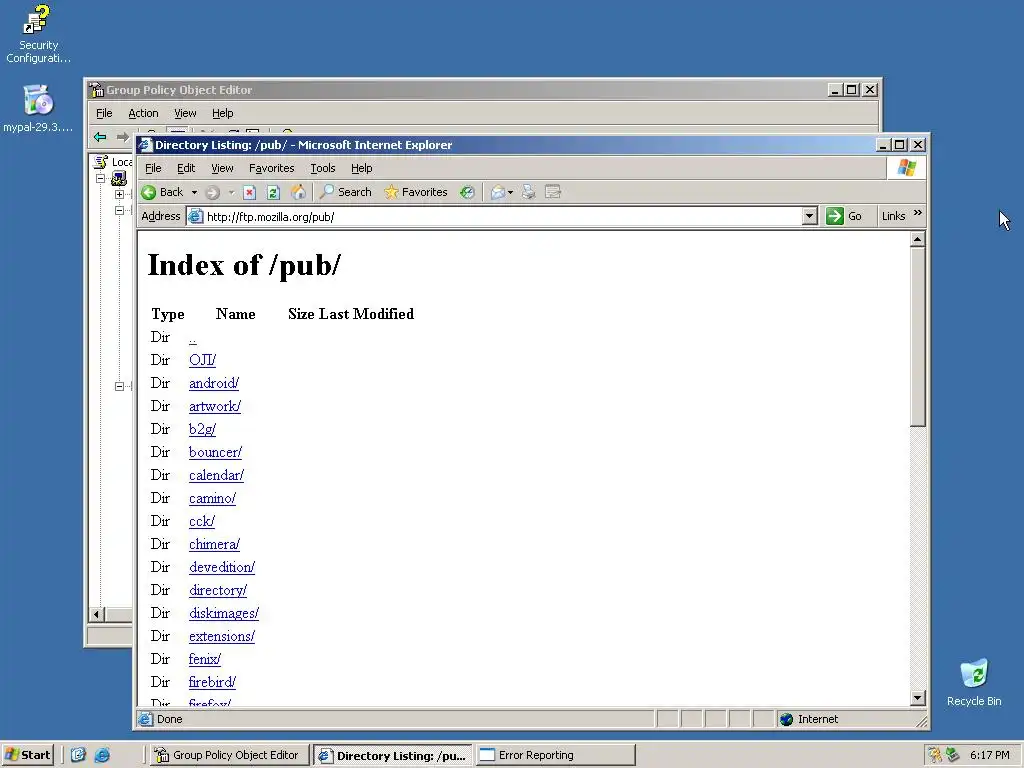The height and width of the screenshot is (768, 1024).
Task: Follow the b2g/ directory link
Action: pos(202,429)
